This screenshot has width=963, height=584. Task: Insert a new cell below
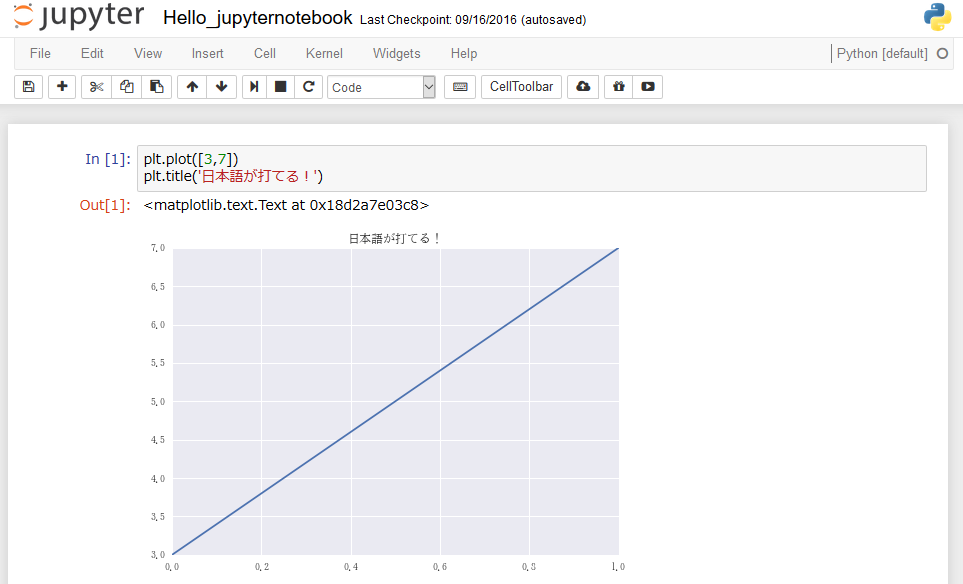(x=61, y=87)
